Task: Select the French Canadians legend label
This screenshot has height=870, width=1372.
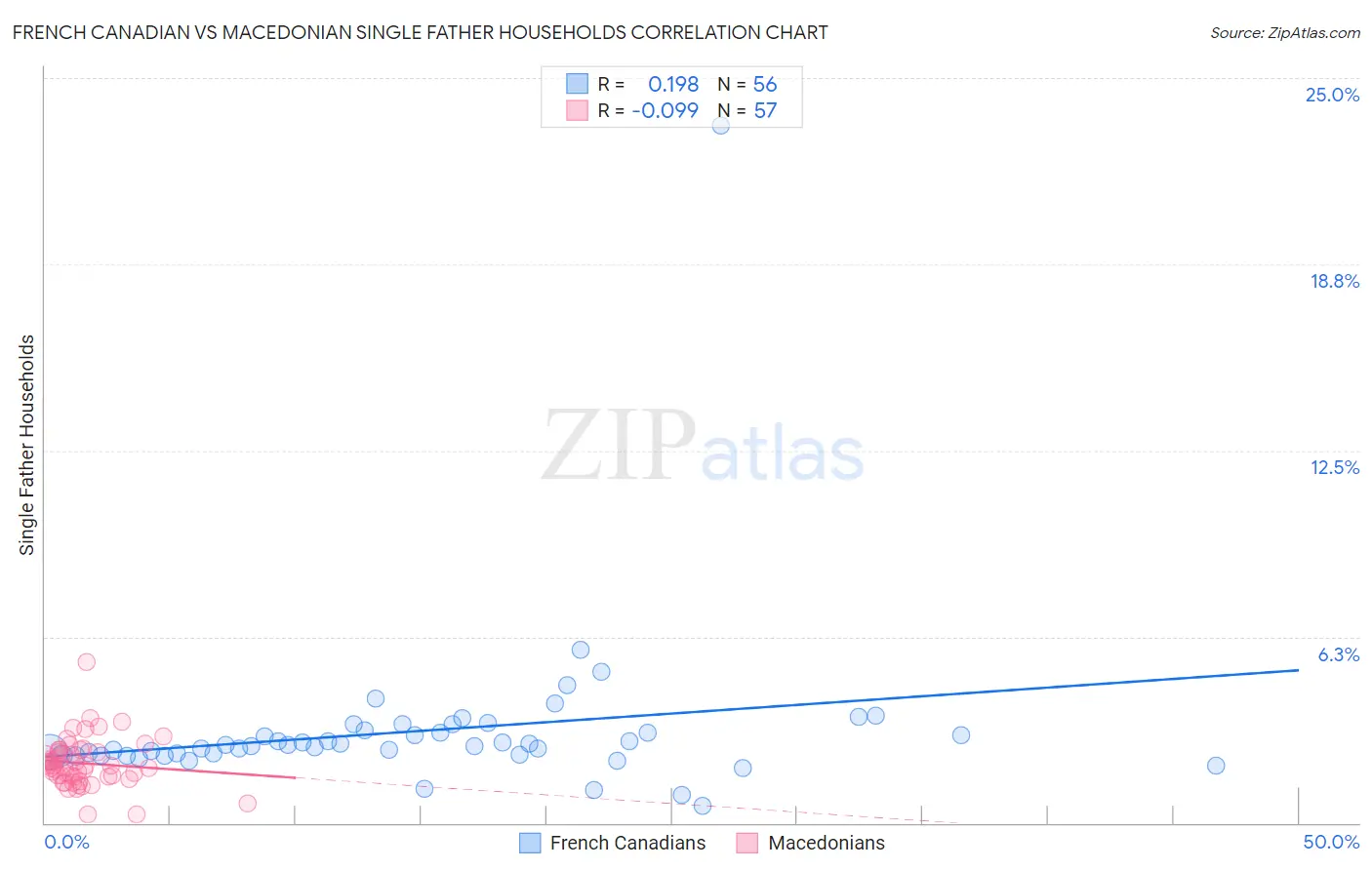Action: 627,843
